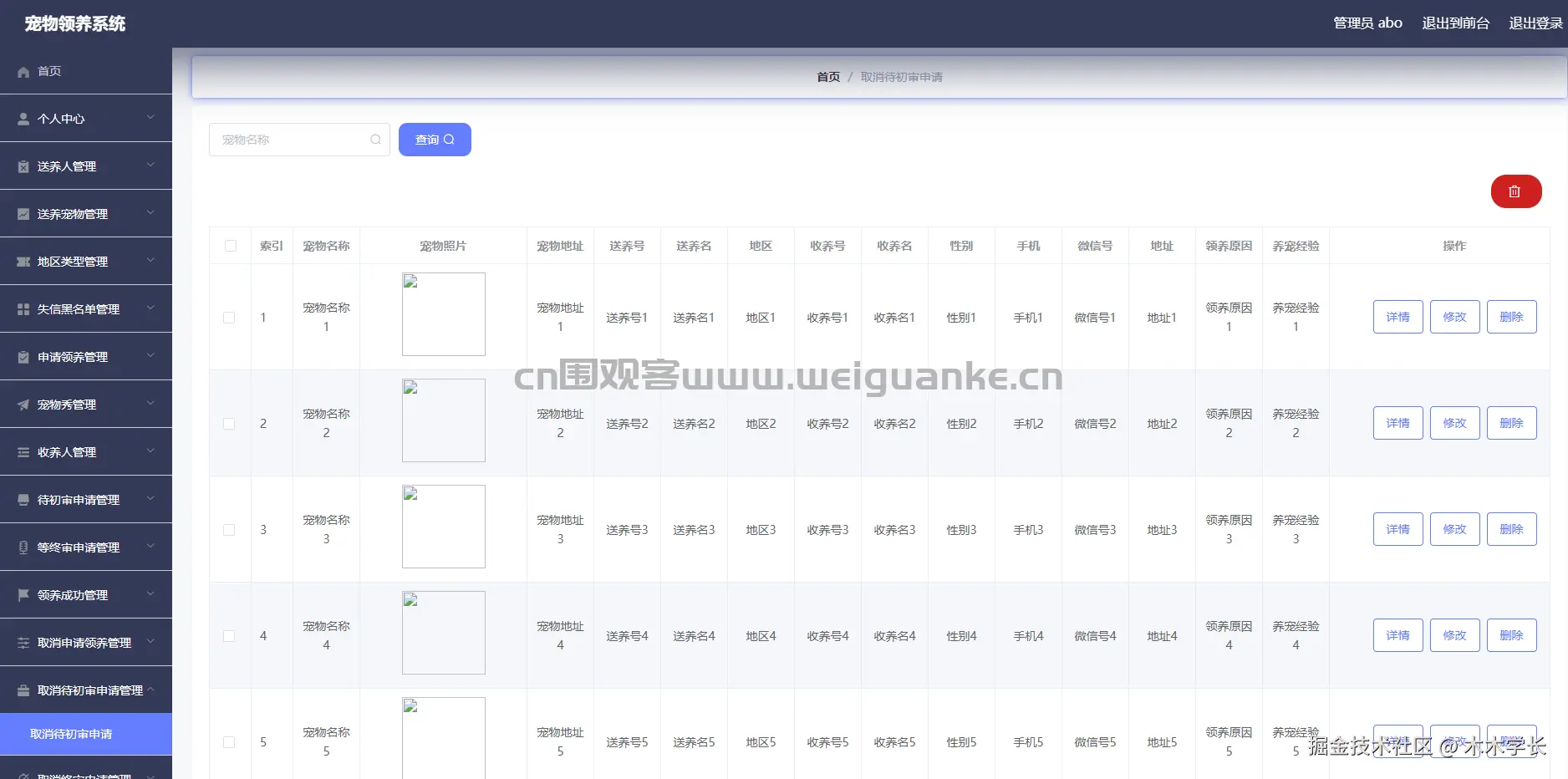Click the 送养人管理 sidebar icon
The height and width of the screenshot is (779, 1568).
tap(23, 167)
